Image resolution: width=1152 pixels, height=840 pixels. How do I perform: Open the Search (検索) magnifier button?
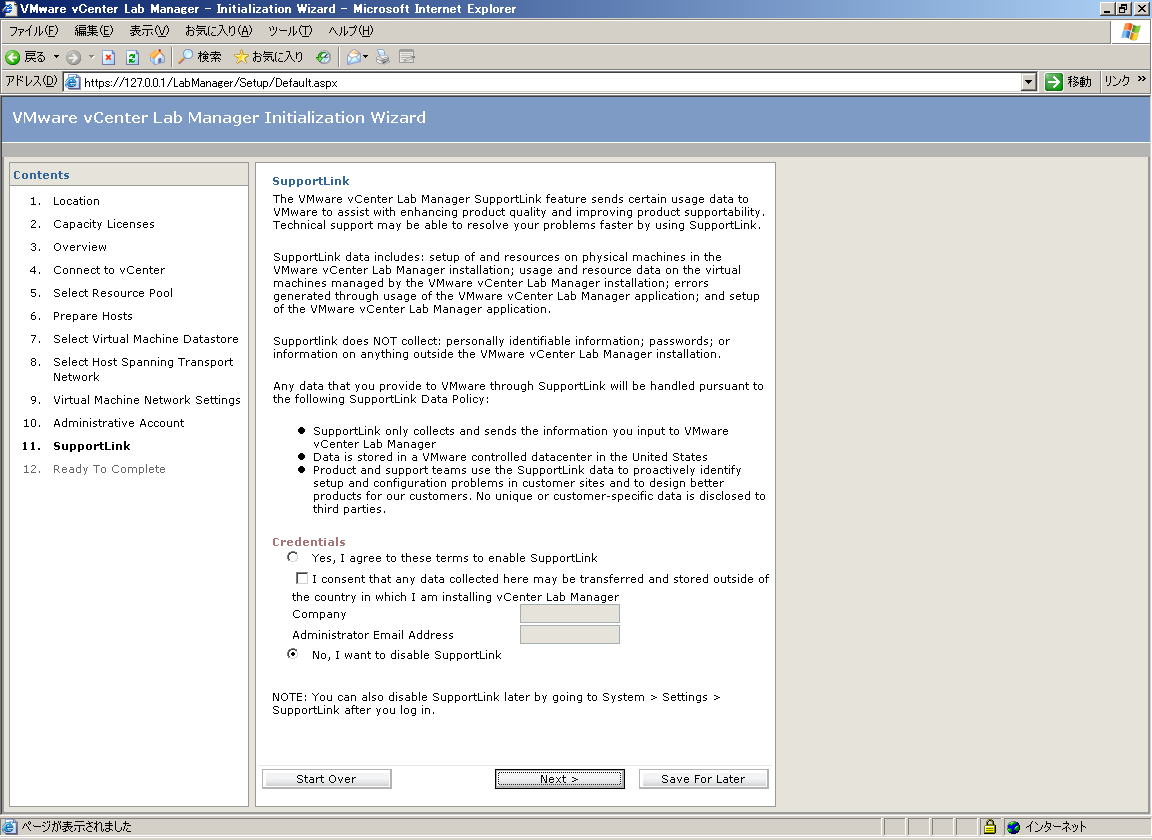tap(200, 57)
